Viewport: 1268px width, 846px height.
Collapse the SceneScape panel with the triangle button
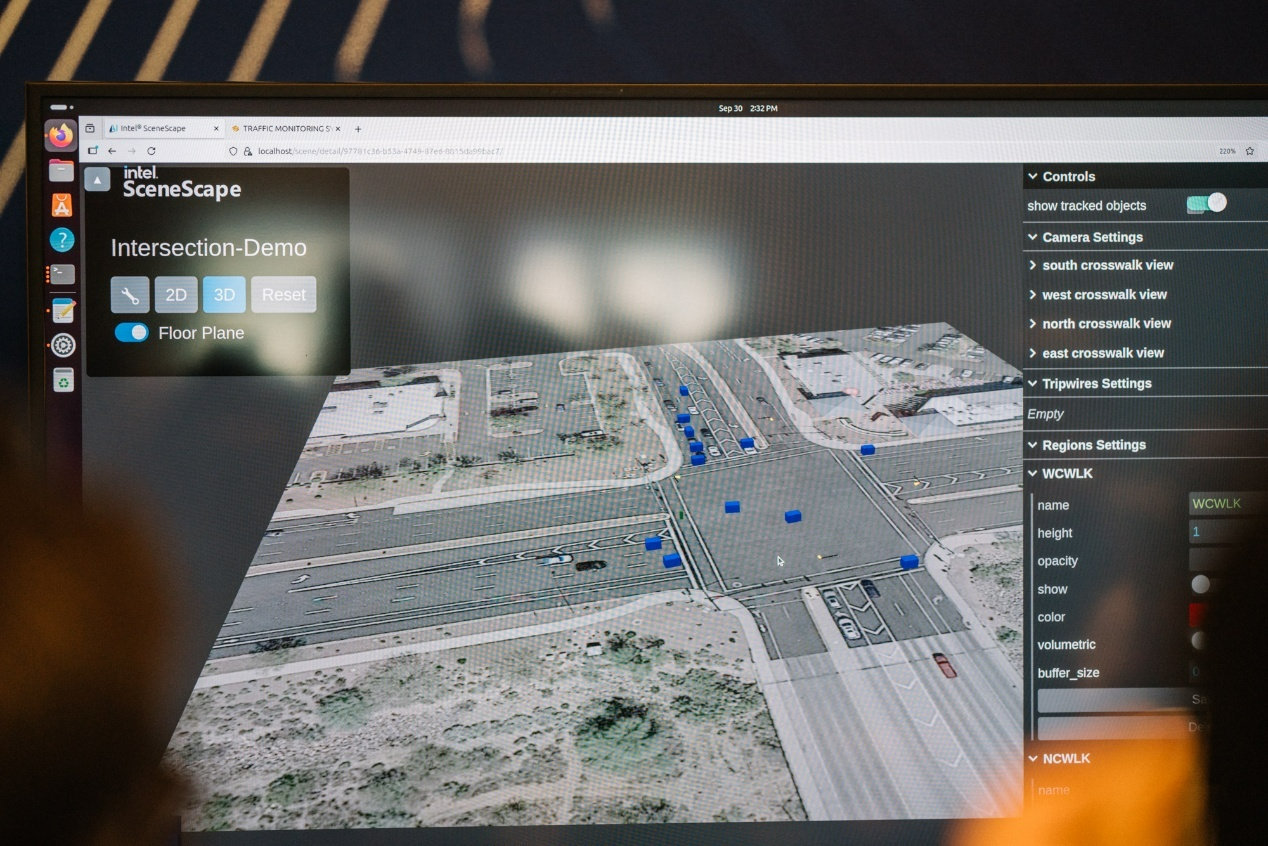click(97, 179)
